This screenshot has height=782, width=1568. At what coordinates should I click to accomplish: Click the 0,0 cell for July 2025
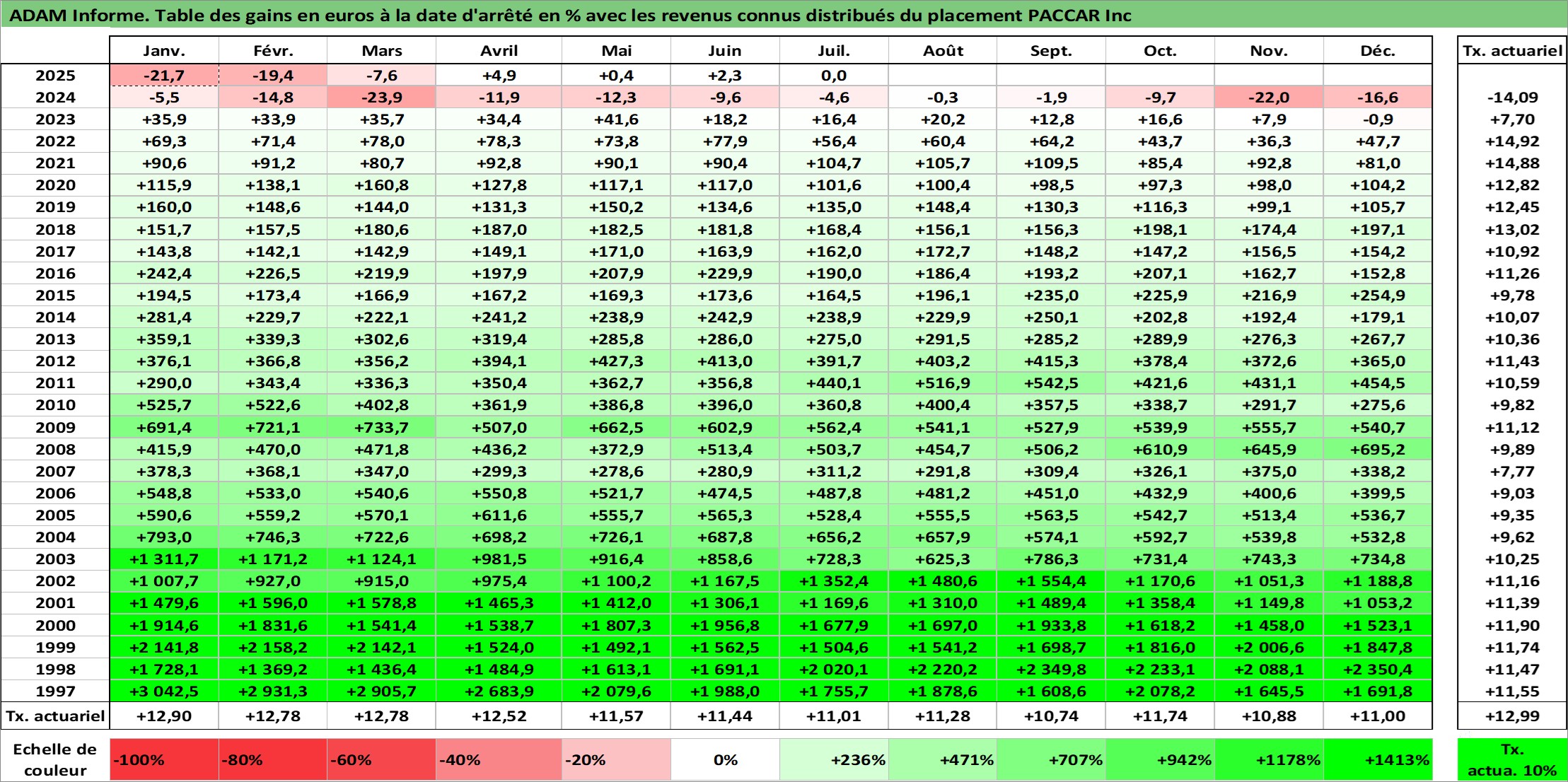coord(834,76)
